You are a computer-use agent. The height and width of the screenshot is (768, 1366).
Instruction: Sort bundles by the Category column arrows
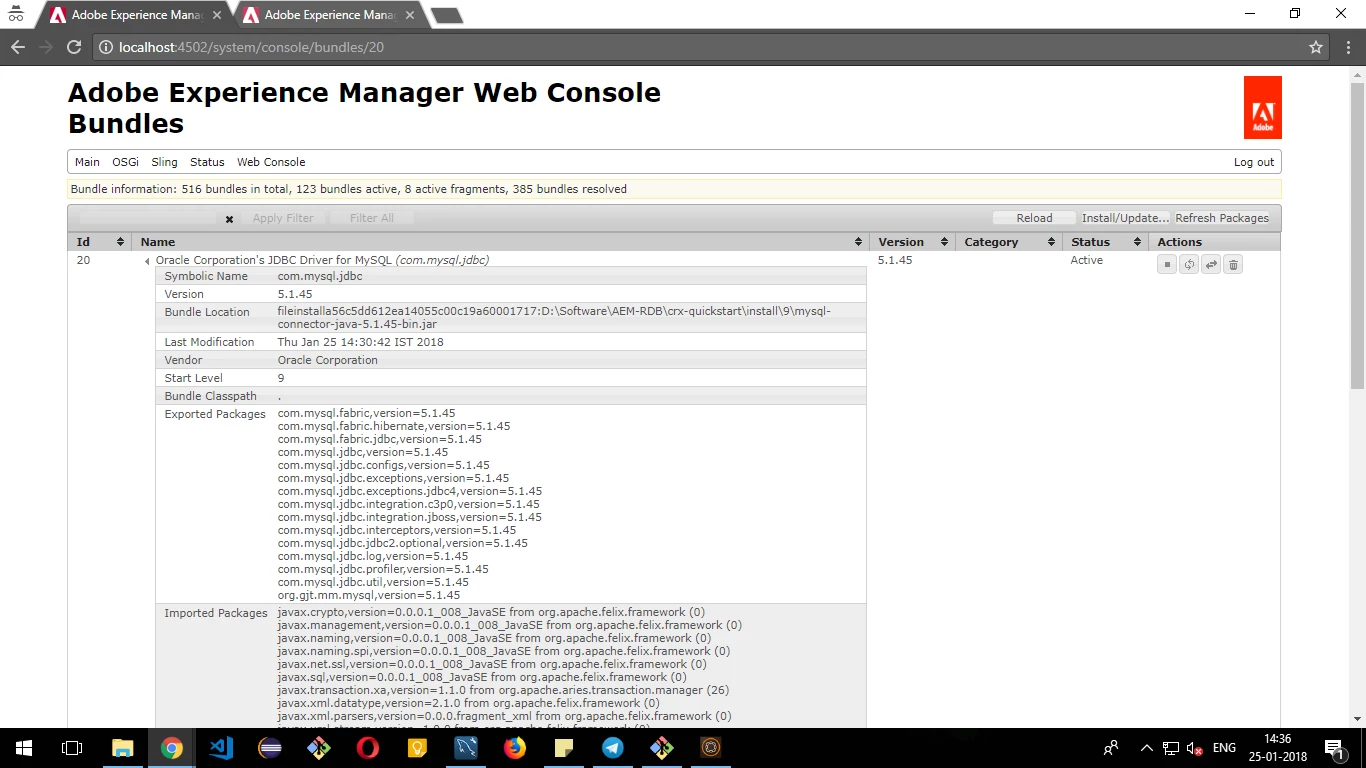(x=1051, y=242)
